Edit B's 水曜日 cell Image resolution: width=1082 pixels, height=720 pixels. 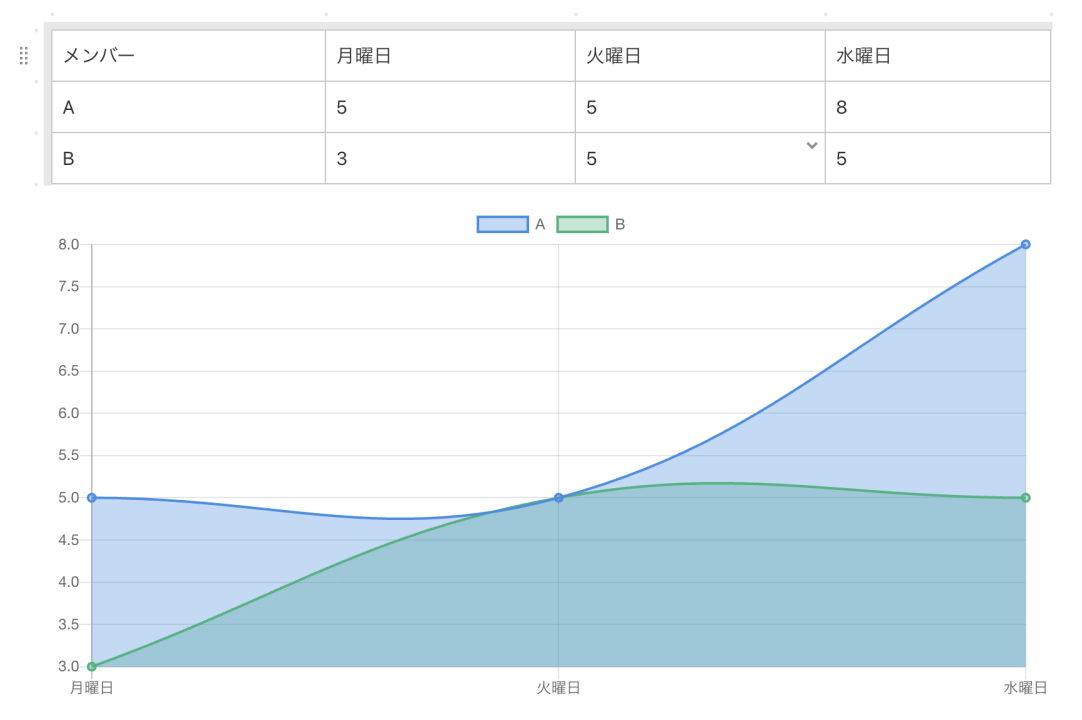(937, 158)
